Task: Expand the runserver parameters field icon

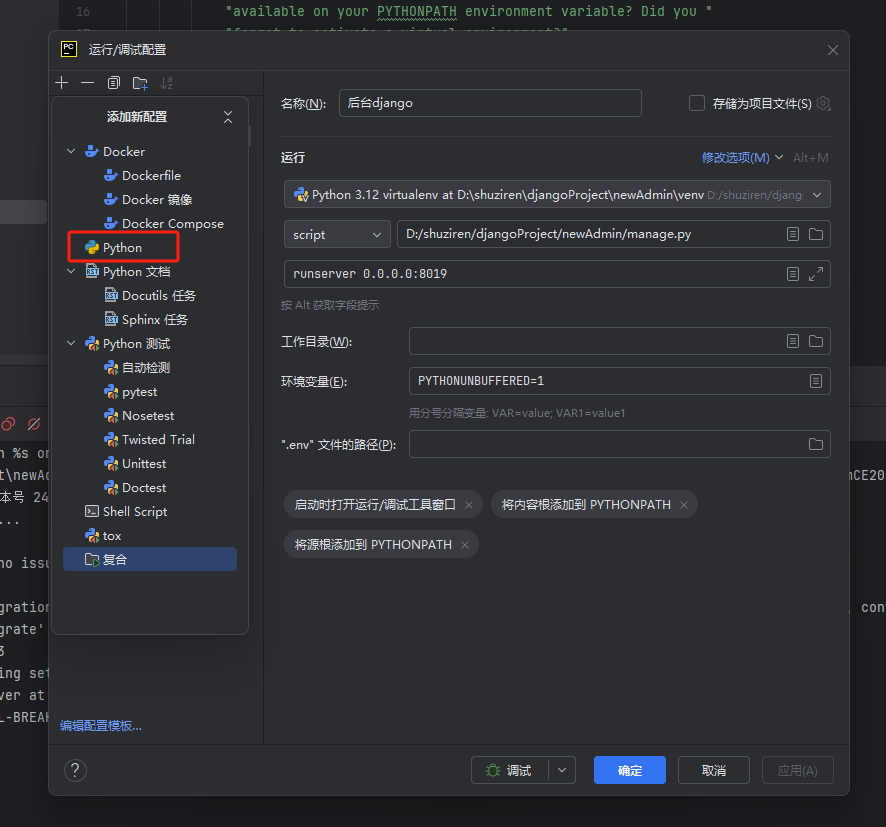Action: pyautogui.click(x=816, y=274)
